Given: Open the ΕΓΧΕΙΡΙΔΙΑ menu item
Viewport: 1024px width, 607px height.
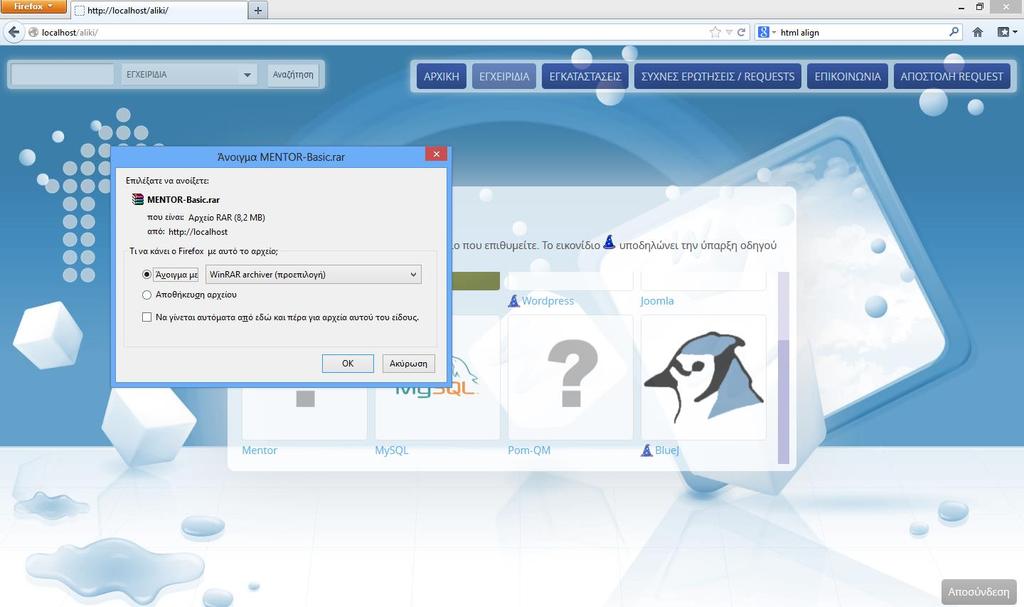Looking at the screenshot, I should click(504, 76).
